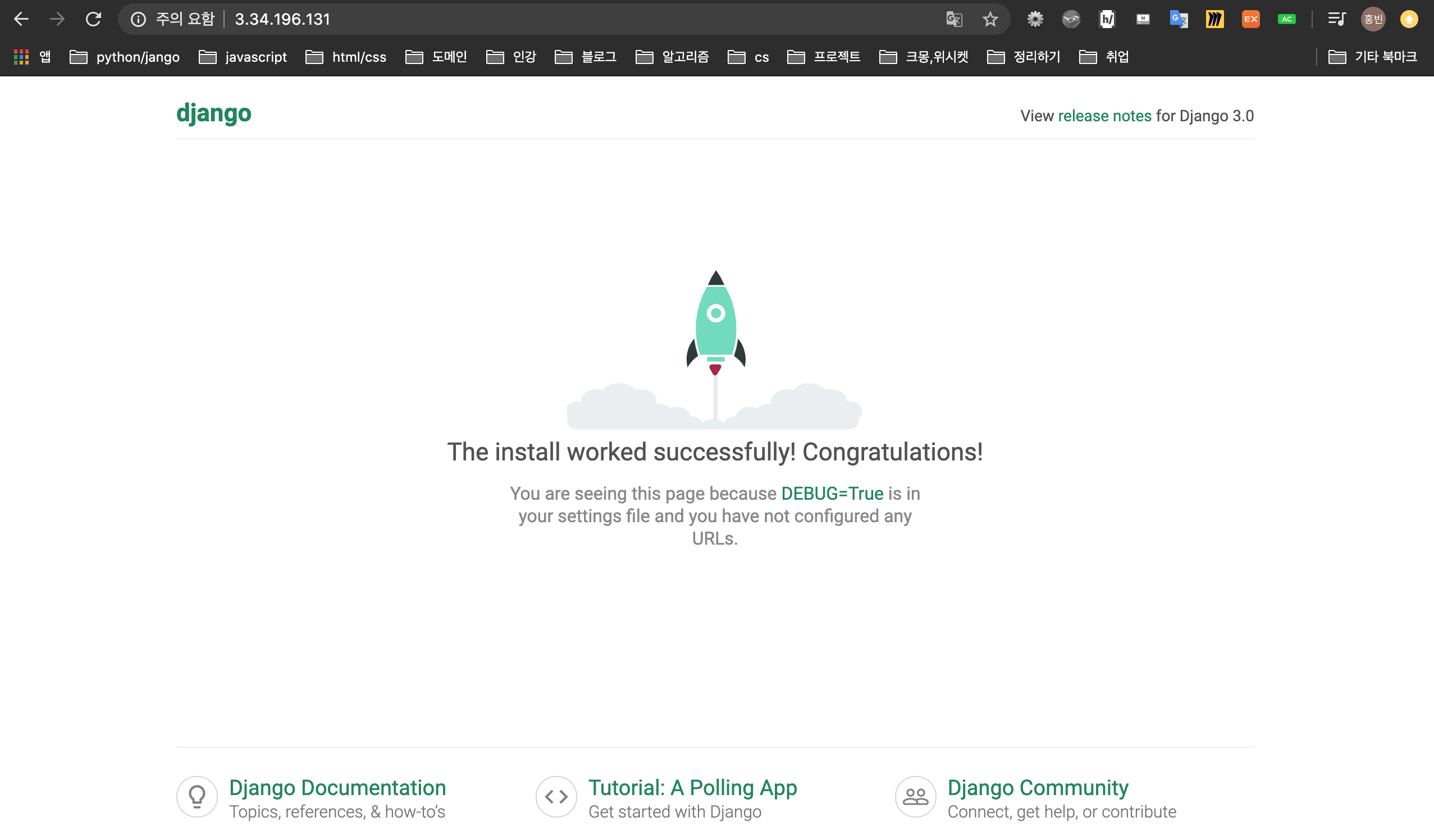Open the white 'h/' extension icon

click(x=1107, y=19)
